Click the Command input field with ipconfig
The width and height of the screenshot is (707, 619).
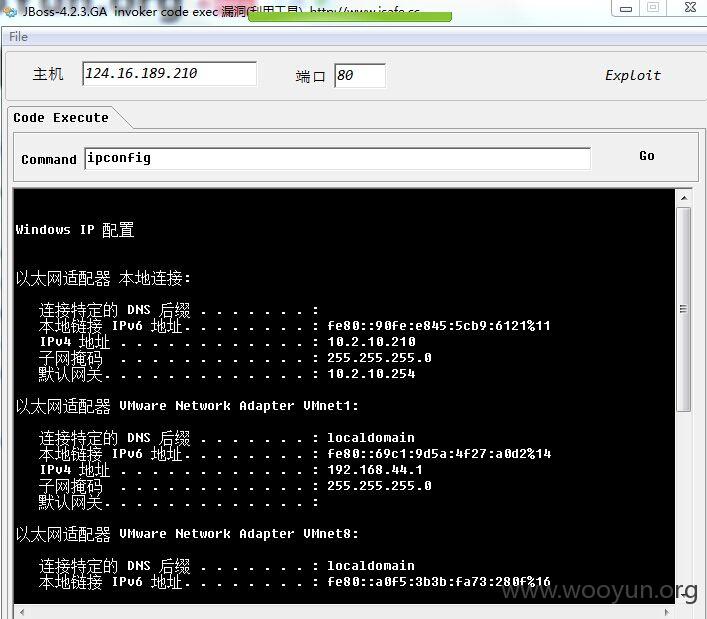(x=337, y=158)
